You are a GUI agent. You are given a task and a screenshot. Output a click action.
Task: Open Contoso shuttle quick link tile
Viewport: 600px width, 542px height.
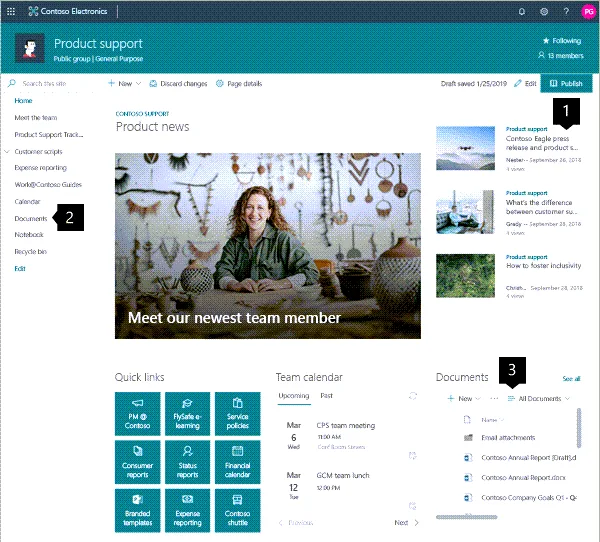[x=238, y=510]
